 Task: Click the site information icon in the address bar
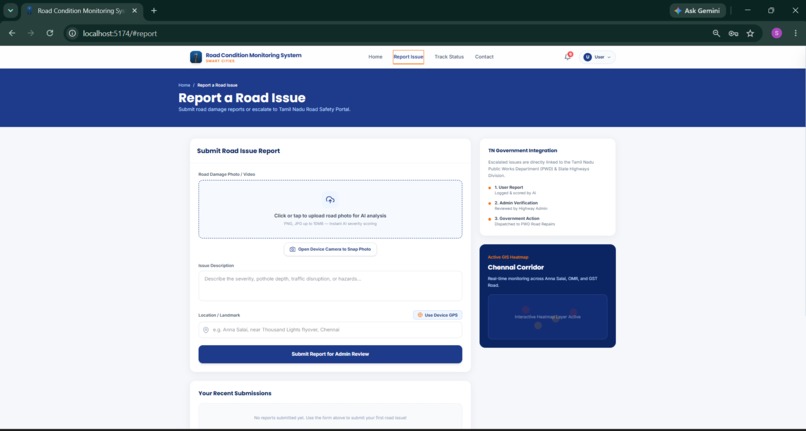(x=72, y=33)
